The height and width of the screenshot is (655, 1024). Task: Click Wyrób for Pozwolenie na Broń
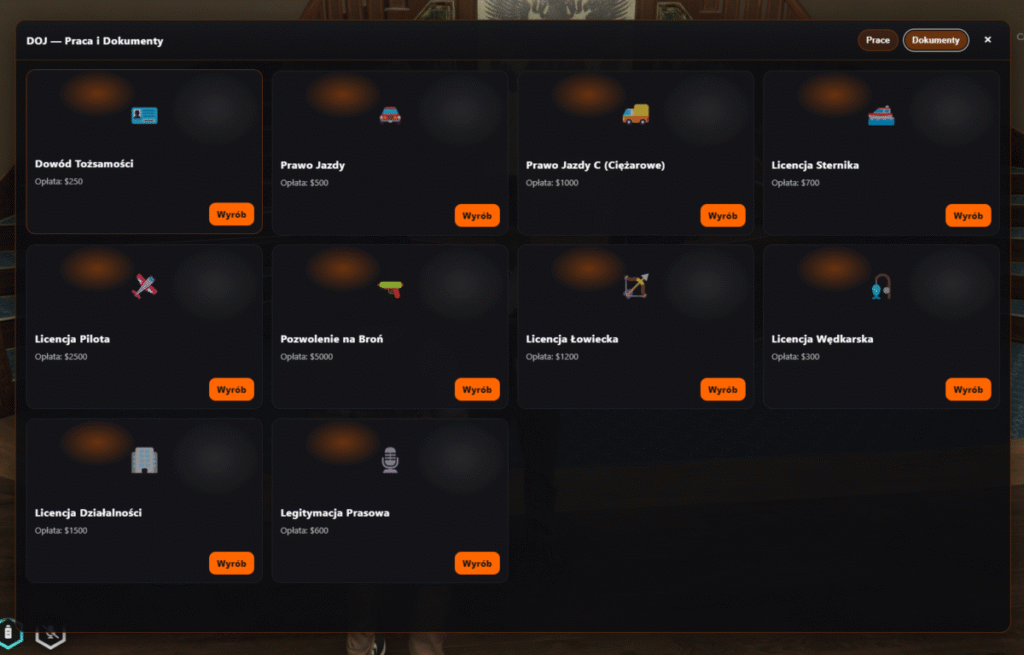tap(477, 389)
